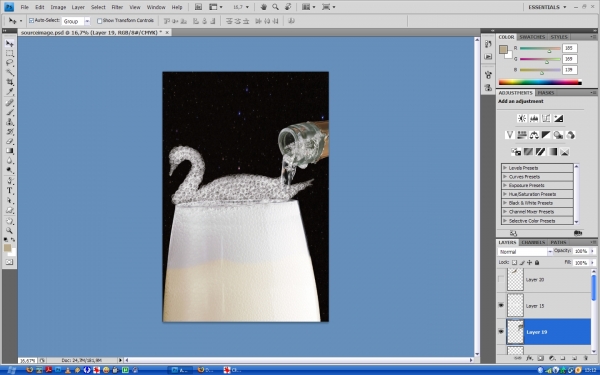Image resolution: width=600 pixels, height=375 pixels.
Task: Select the Move tool
Action: 10,43
